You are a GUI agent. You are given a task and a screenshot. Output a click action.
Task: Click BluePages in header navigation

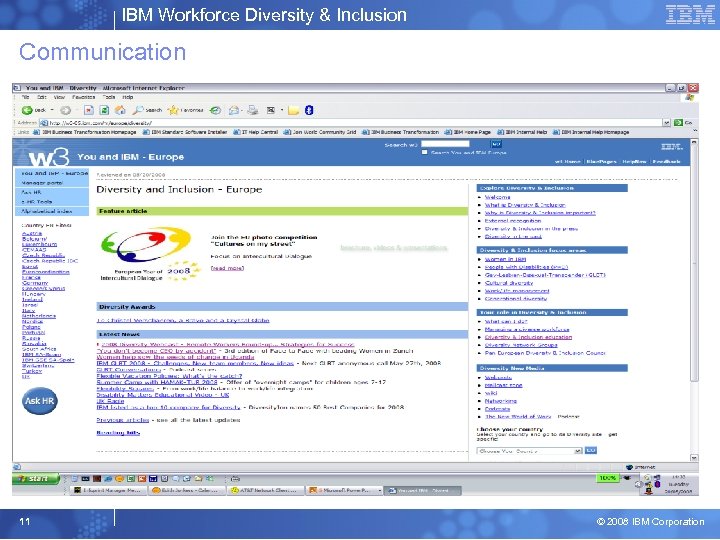(x=601, y=162)
